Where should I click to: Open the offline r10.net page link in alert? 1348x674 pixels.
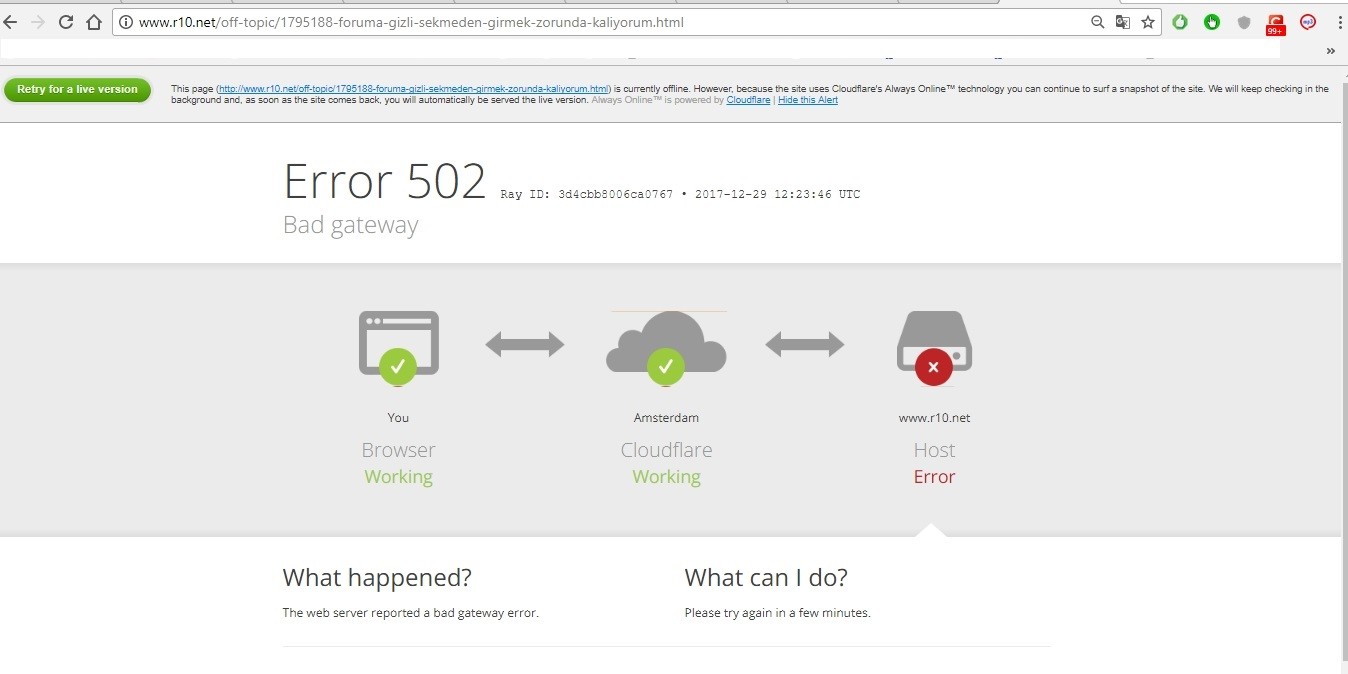413,89
